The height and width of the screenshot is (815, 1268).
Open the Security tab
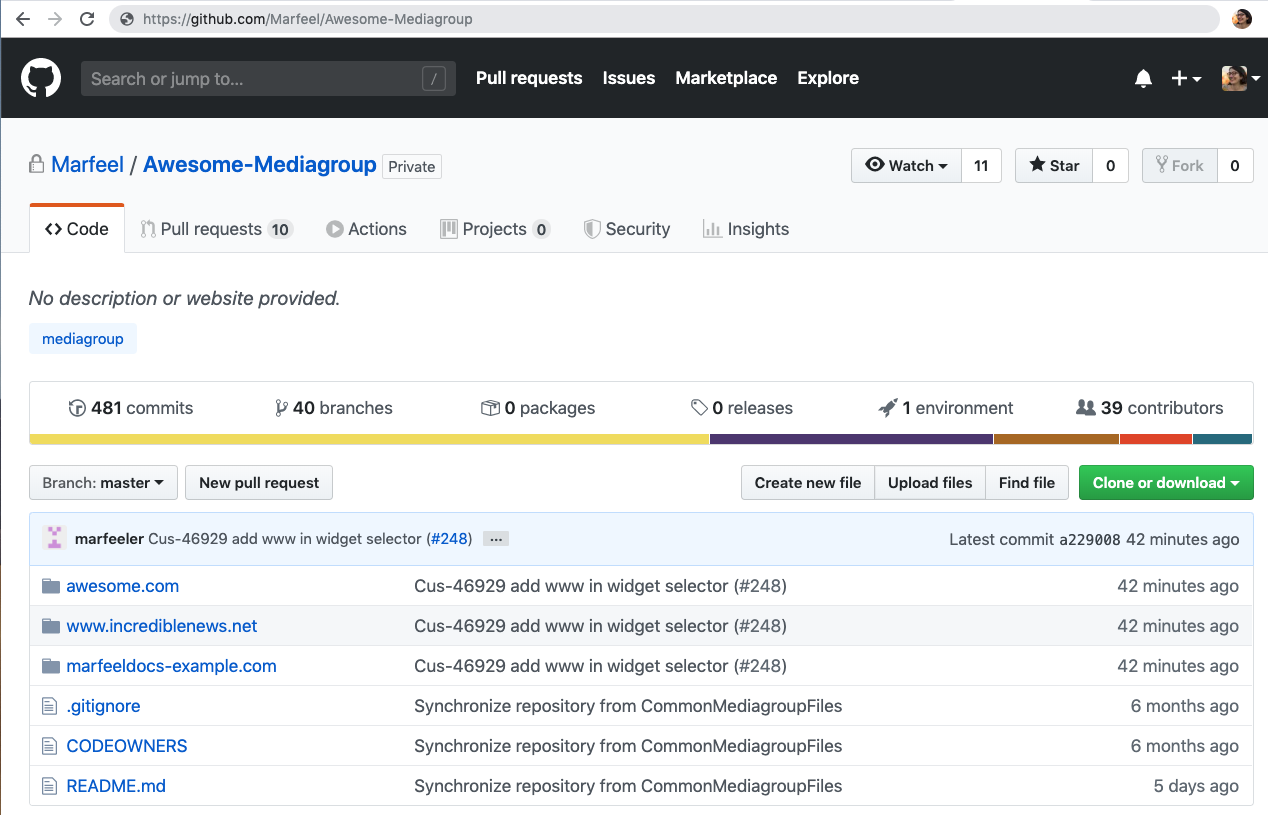(x=627, y=229)
